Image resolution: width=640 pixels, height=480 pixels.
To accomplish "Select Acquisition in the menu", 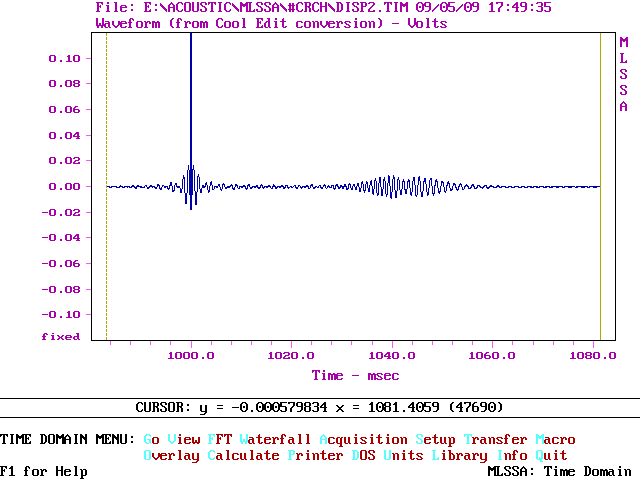I will (363, 439).
